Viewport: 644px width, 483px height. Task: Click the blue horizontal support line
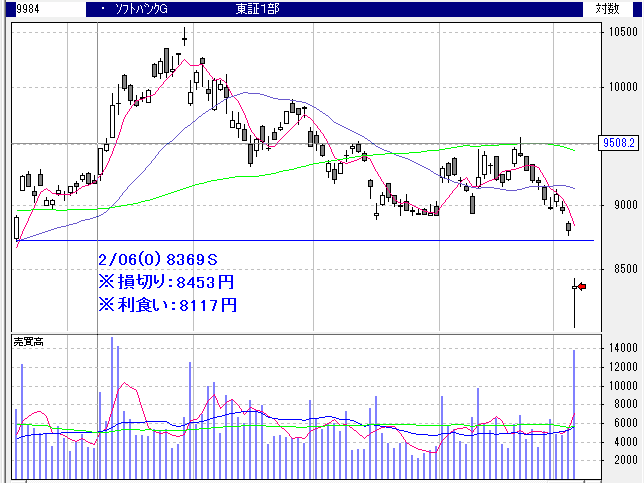pos(300,241)
